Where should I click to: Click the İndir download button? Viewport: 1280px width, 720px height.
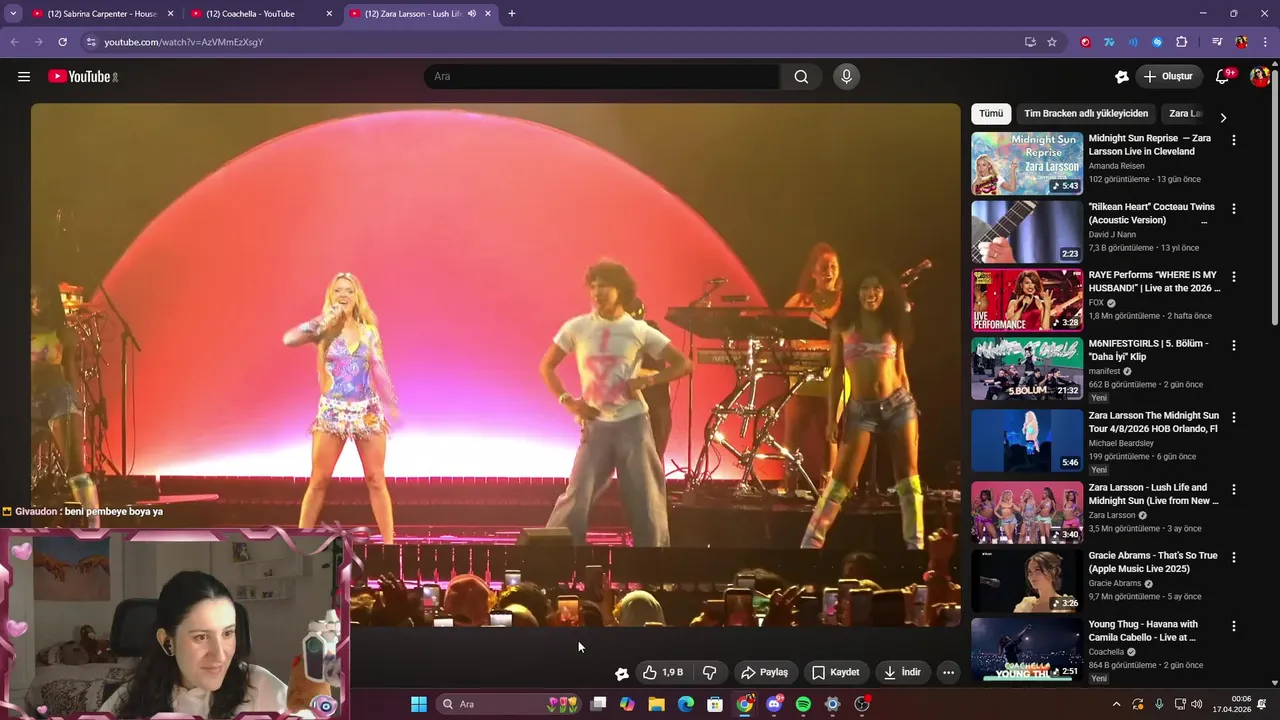coord(902,673)
